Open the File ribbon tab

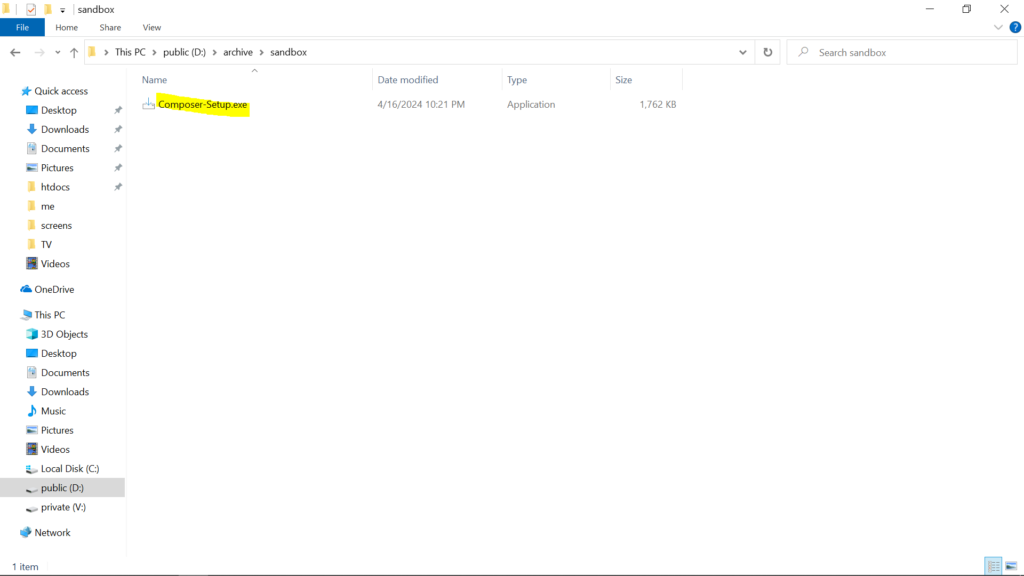(22, 27)
